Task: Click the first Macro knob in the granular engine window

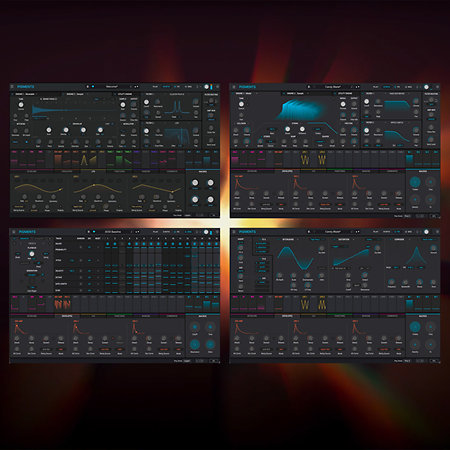Action: coord(195,183)
